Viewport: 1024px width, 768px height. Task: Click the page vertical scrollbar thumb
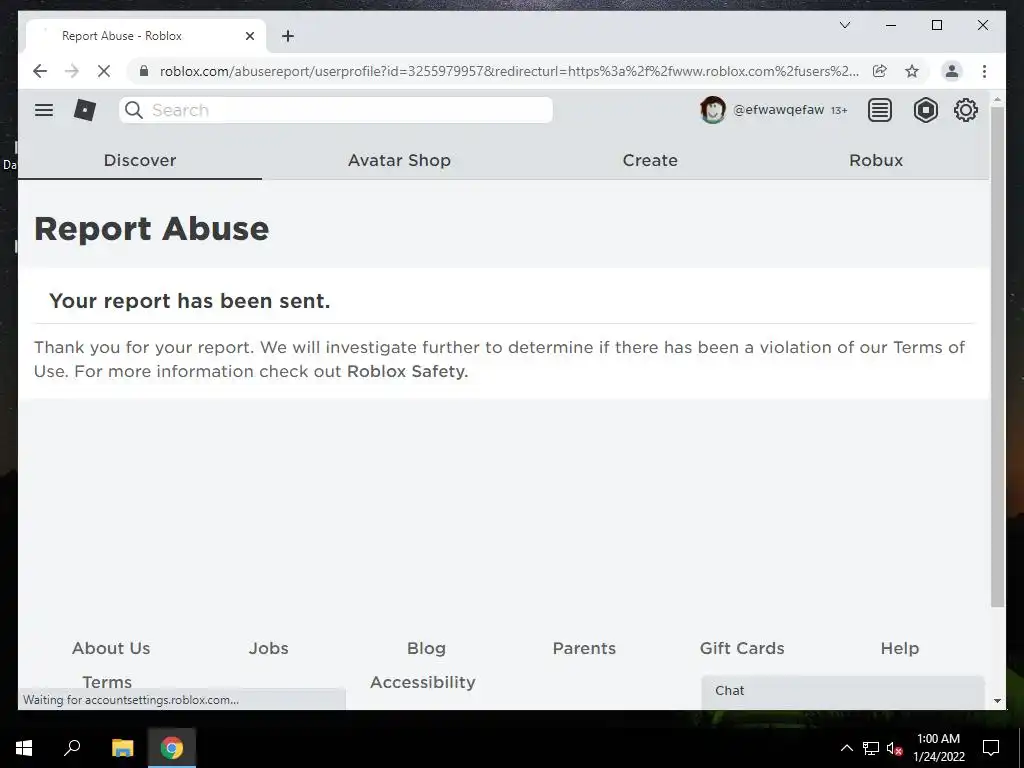point(997,357)
